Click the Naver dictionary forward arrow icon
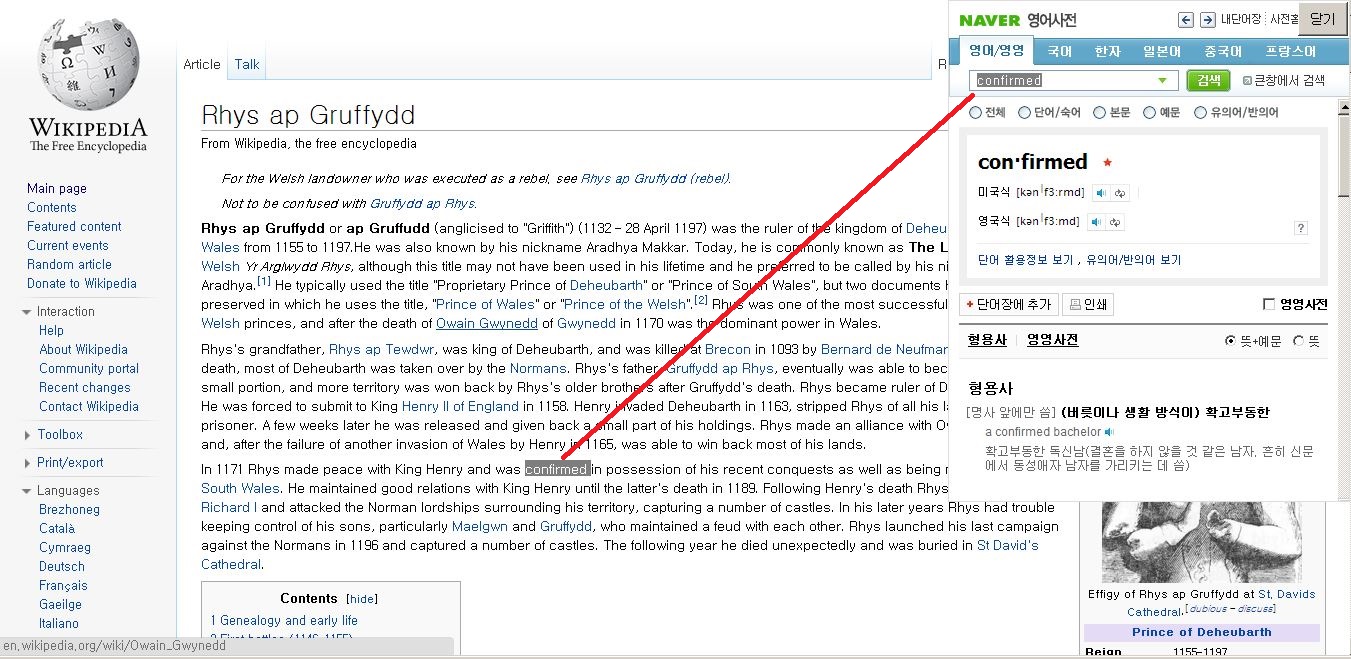 (1207, 20)
